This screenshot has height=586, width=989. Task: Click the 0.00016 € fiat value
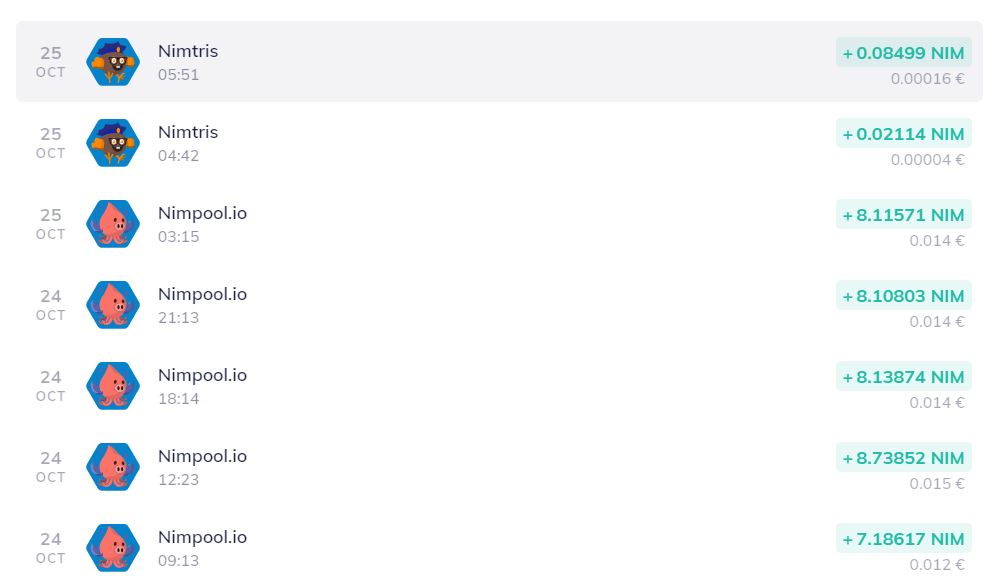click(927, 79)
